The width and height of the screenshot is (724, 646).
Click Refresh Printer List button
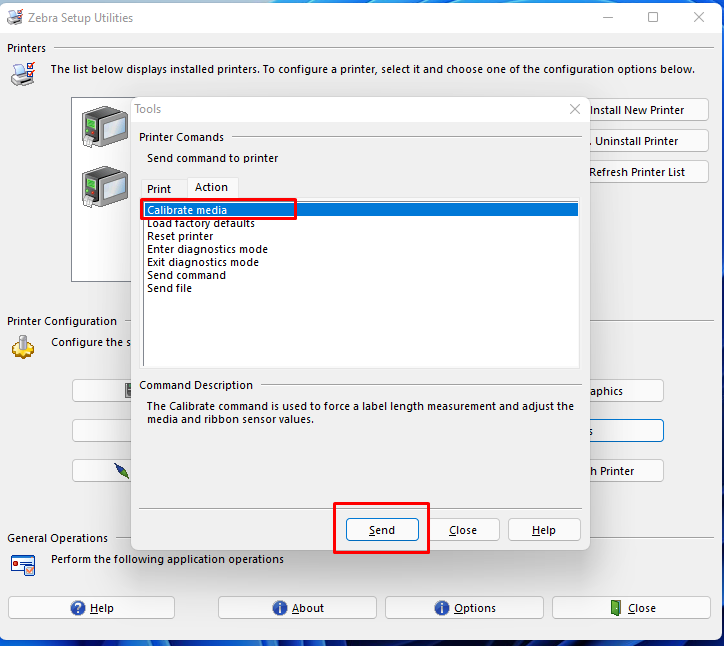649,172
